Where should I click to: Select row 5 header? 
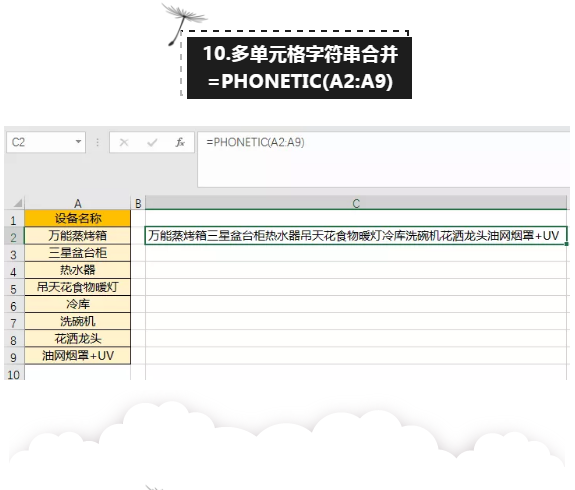14,288
